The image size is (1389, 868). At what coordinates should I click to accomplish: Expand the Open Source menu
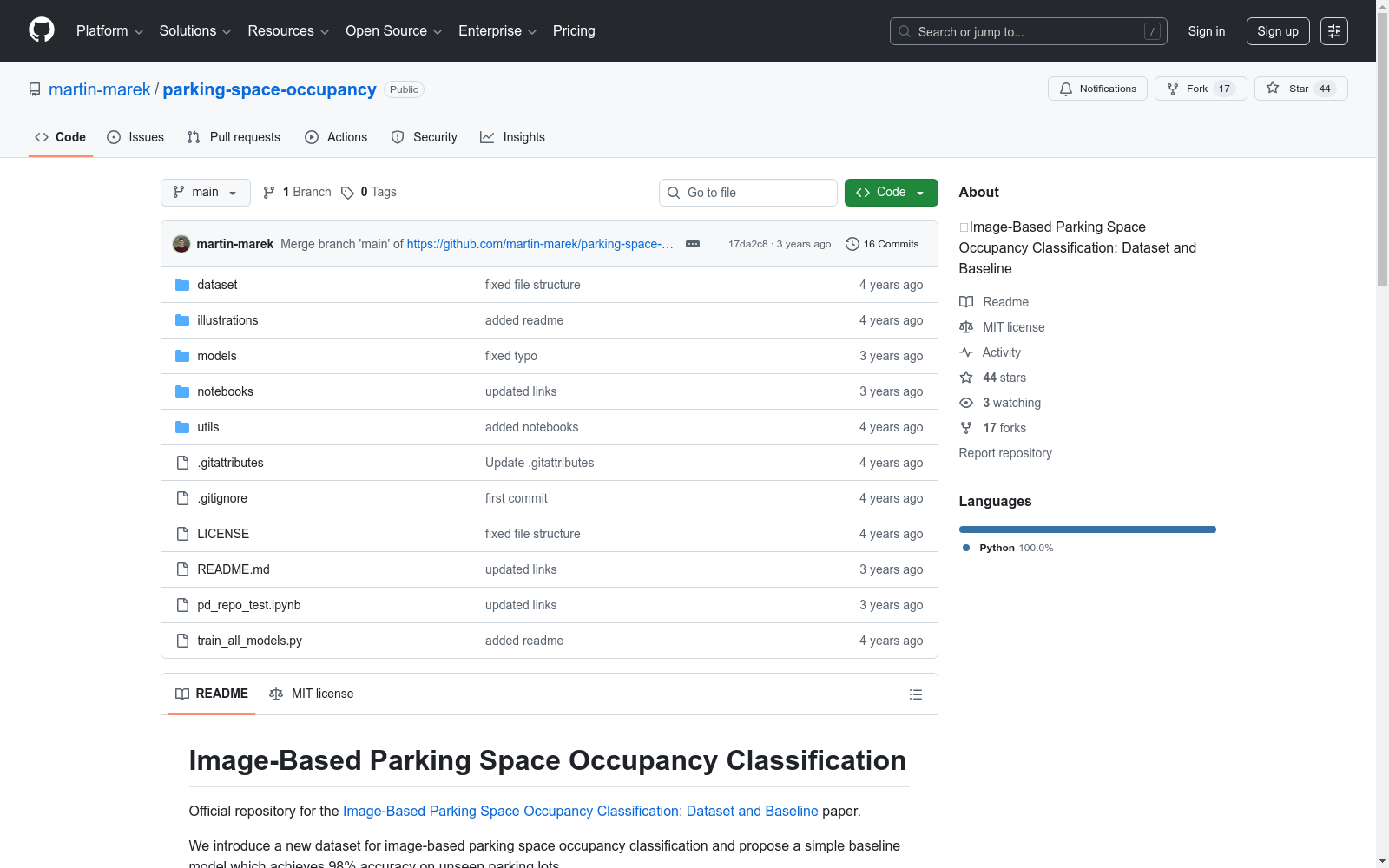[394, 31]
